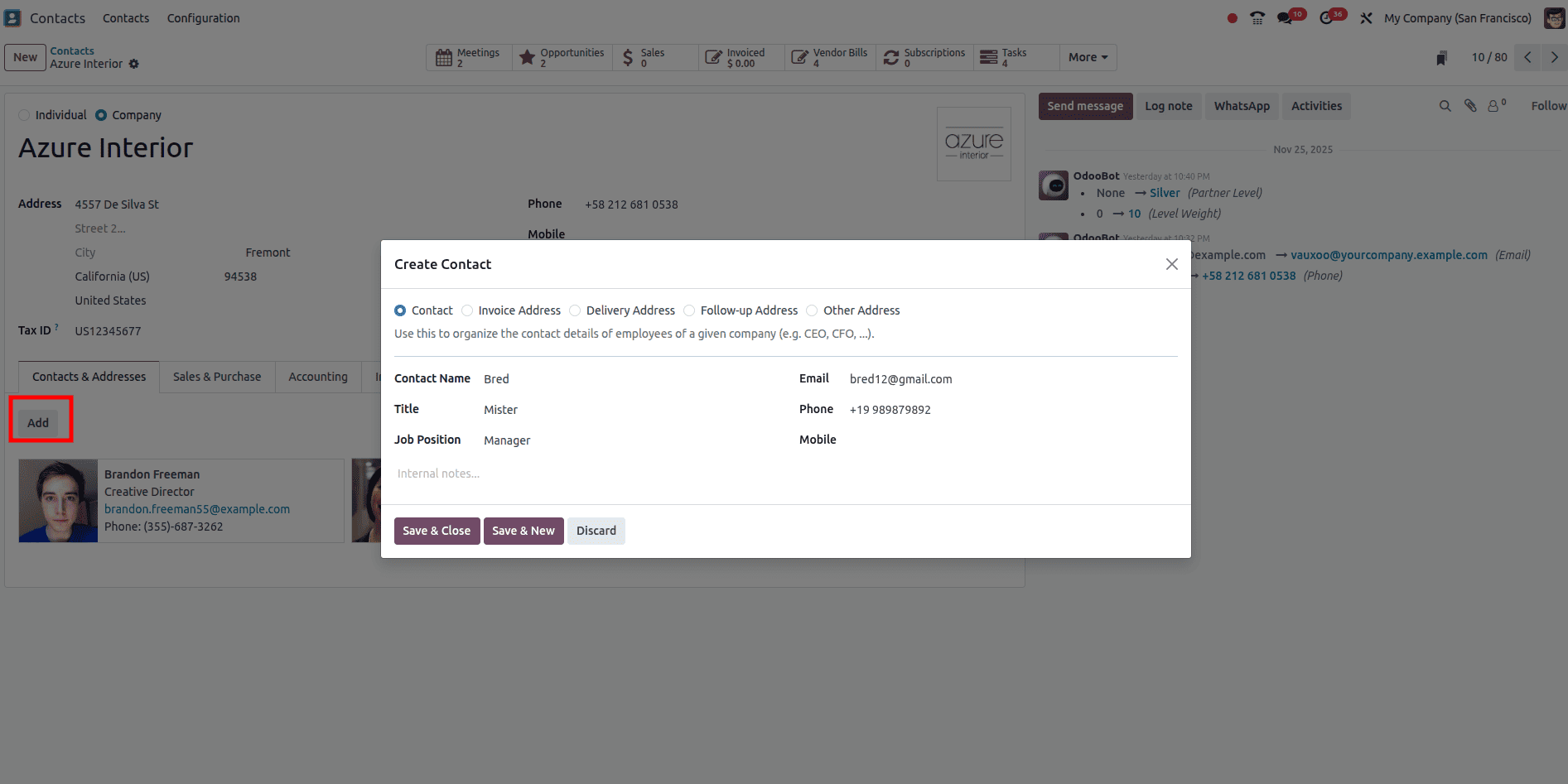Open the messages bubble icon showing 10
The height and width of the screenshot is (784, 1568).
pos(1286,17)
